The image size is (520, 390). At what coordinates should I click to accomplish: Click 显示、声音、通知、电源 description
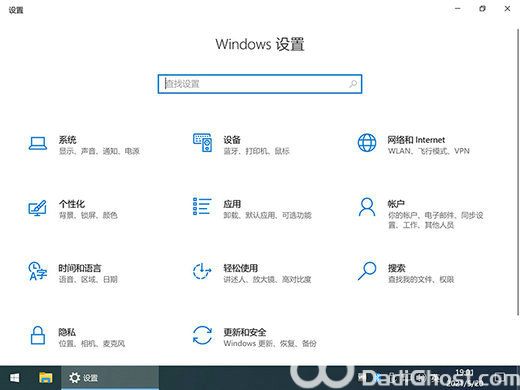99,151
